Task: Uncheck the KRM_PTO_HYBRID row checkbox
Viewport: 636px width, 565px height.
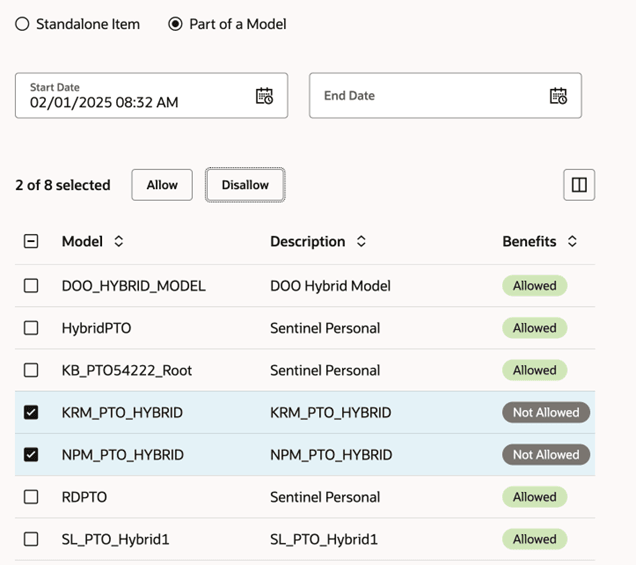Action: [31, 412]
